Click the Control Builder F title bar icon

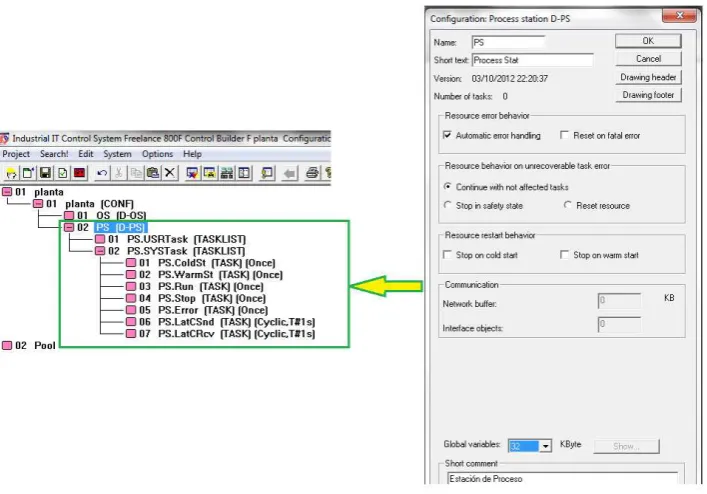[x=5, y=138]
